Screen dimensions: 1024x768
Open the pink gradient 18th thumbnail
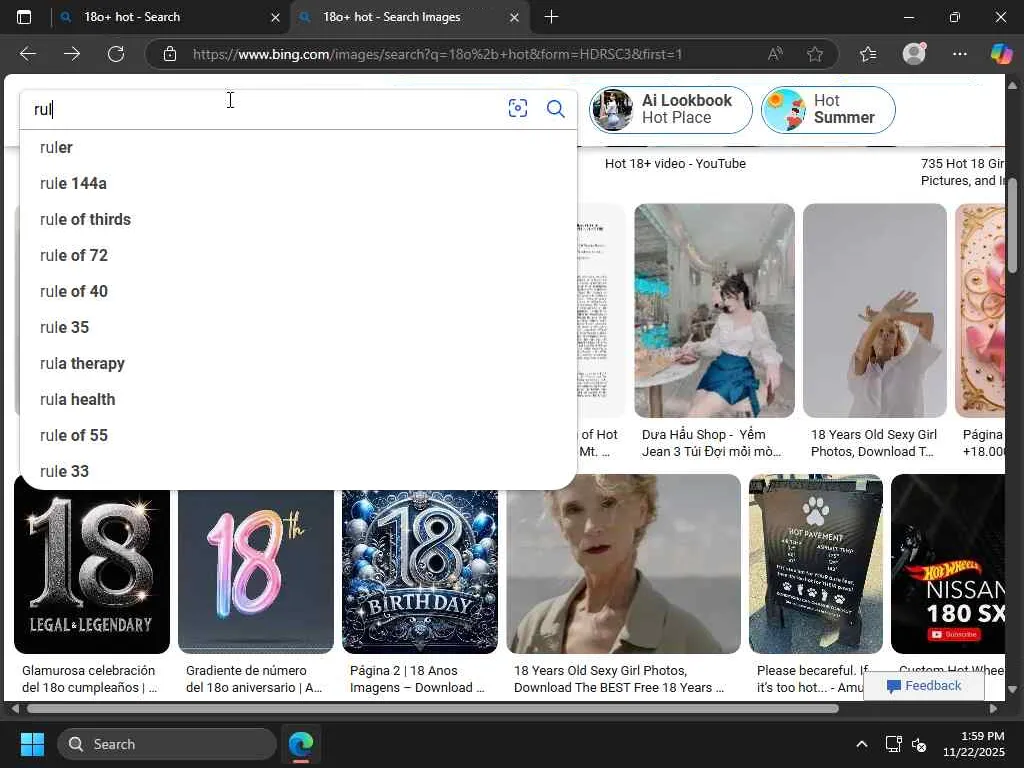(x=256, y=571)
